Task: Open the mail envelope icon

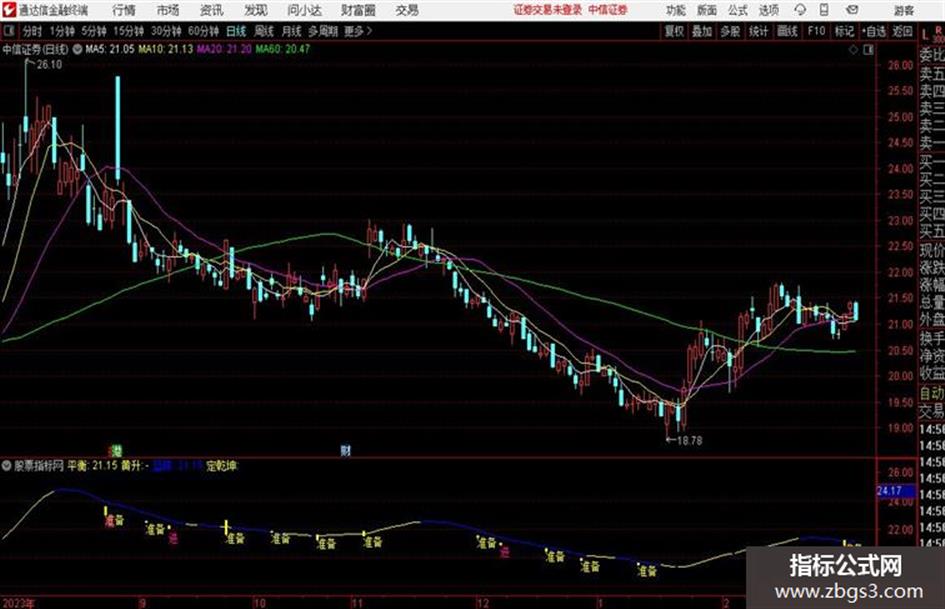Action: click(x=852, y=10)
